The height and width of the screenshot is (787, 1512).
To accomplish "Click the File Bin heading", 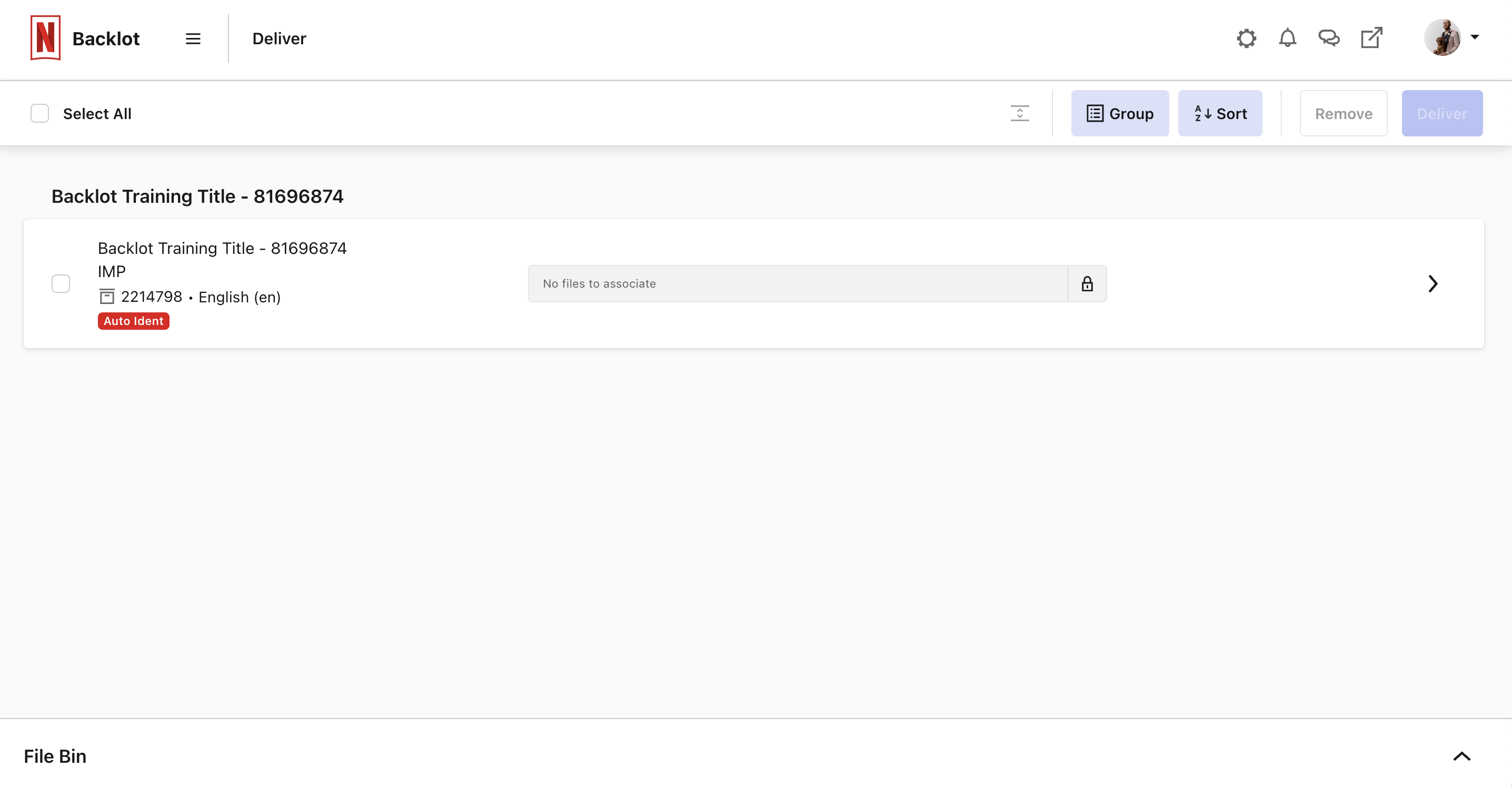I will 55,756.
